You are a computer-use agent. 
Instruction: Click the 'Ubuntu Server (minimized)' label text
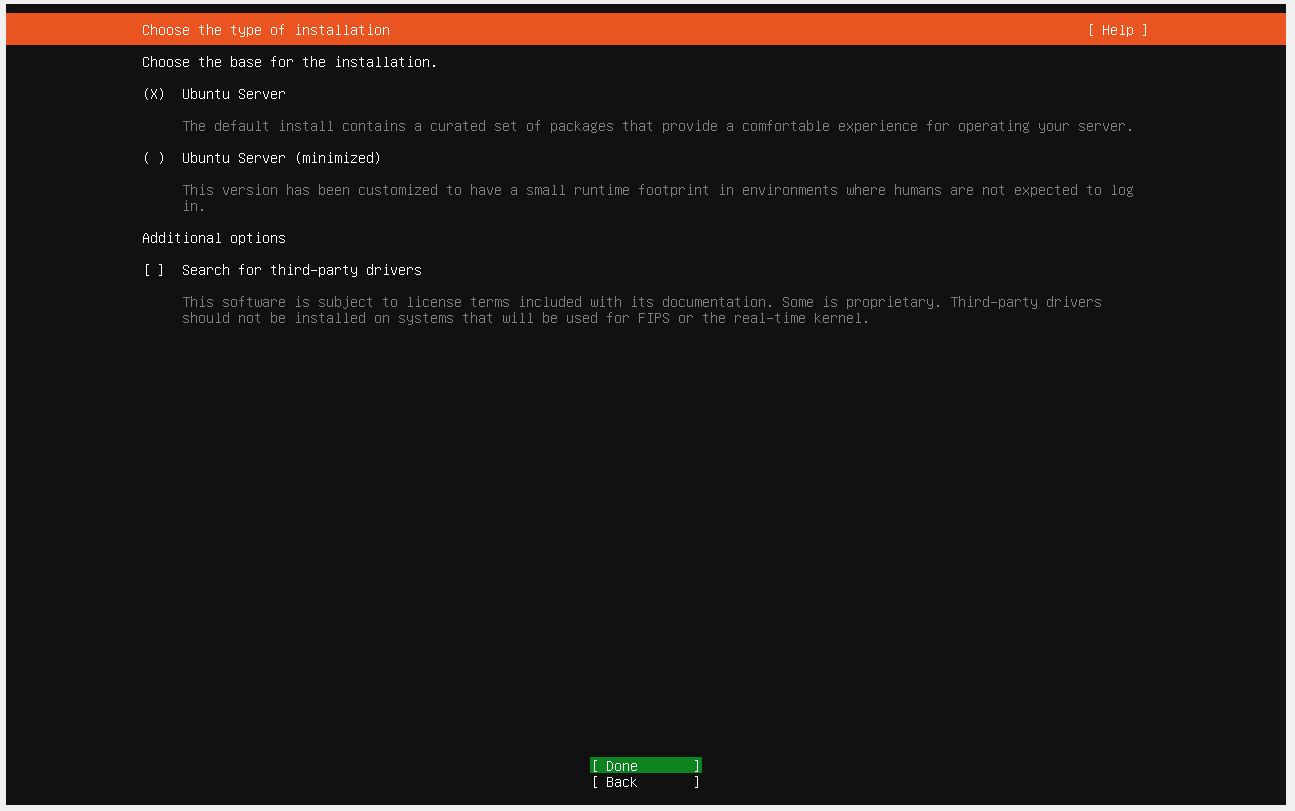[x=282, y=158]
